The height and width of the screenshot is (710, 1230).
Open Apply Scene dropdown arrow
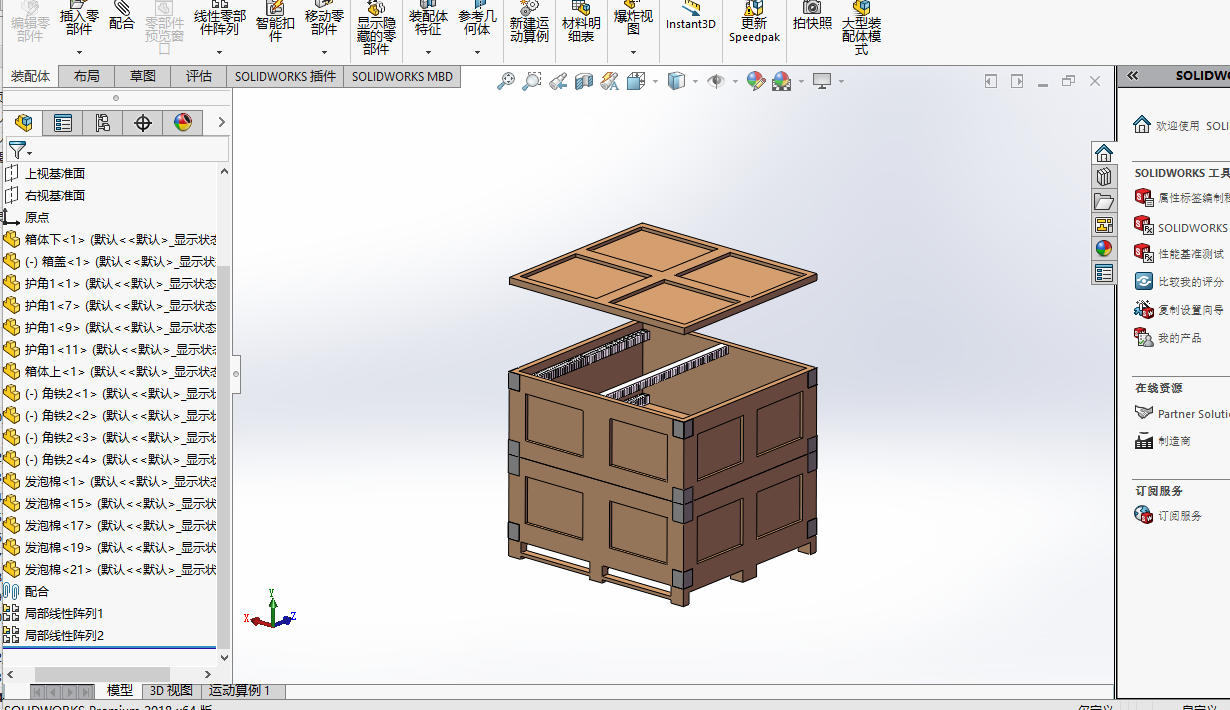coord(800,82)
